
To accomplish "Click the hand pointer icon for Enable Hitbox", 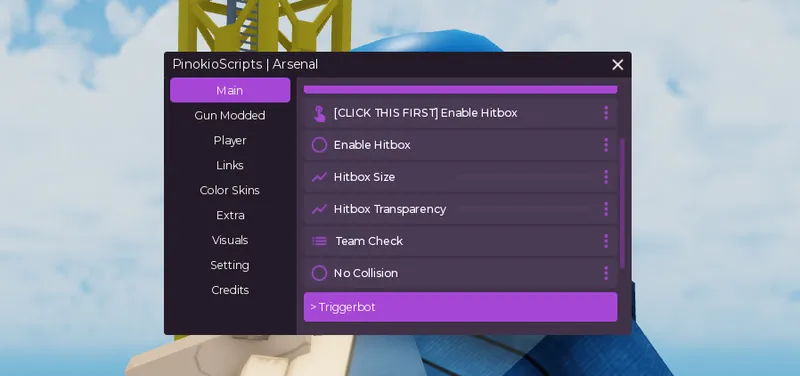I will pyautogui.click(x=319, y=113).
